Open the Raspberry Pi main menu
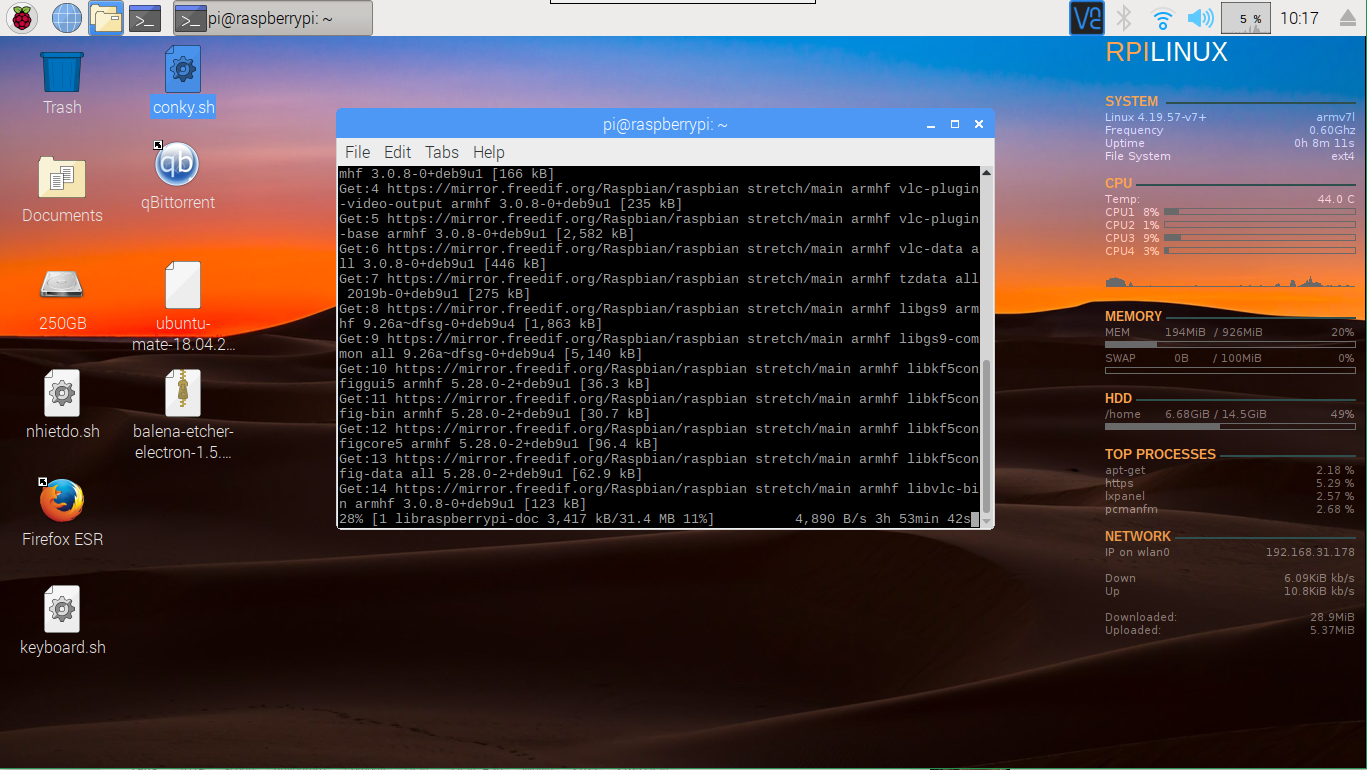The height and width of the screenshot is (770, 1367). tap(23, 17)
